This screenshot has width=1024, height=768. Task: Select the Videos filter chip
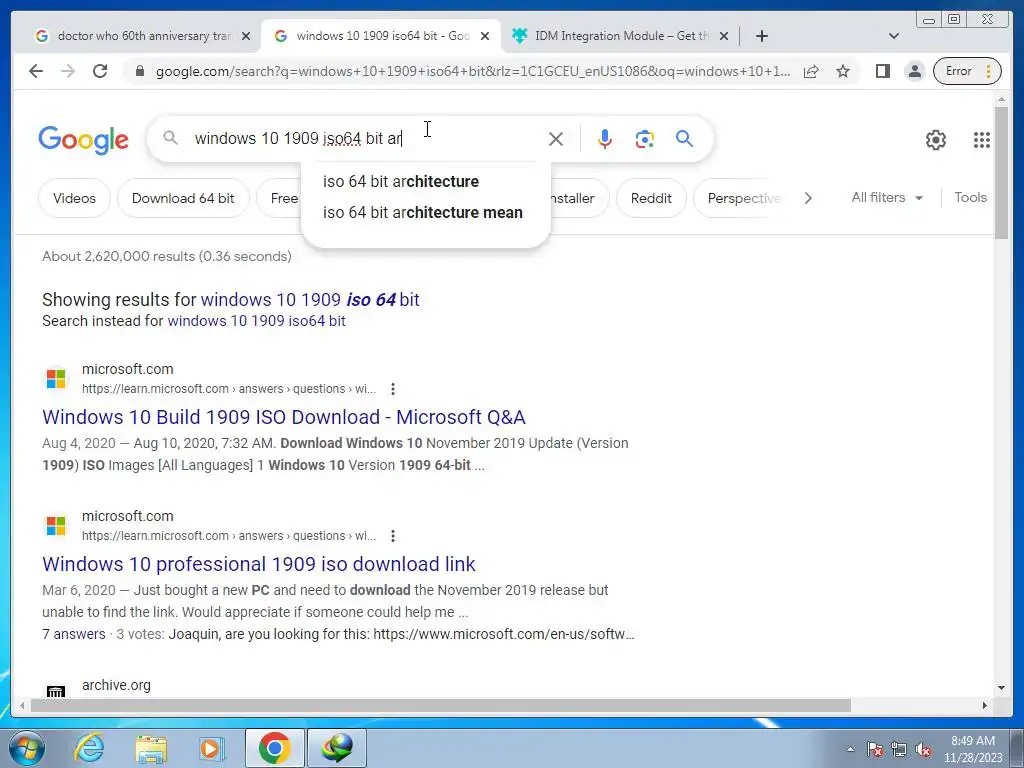tap(74, 198)
